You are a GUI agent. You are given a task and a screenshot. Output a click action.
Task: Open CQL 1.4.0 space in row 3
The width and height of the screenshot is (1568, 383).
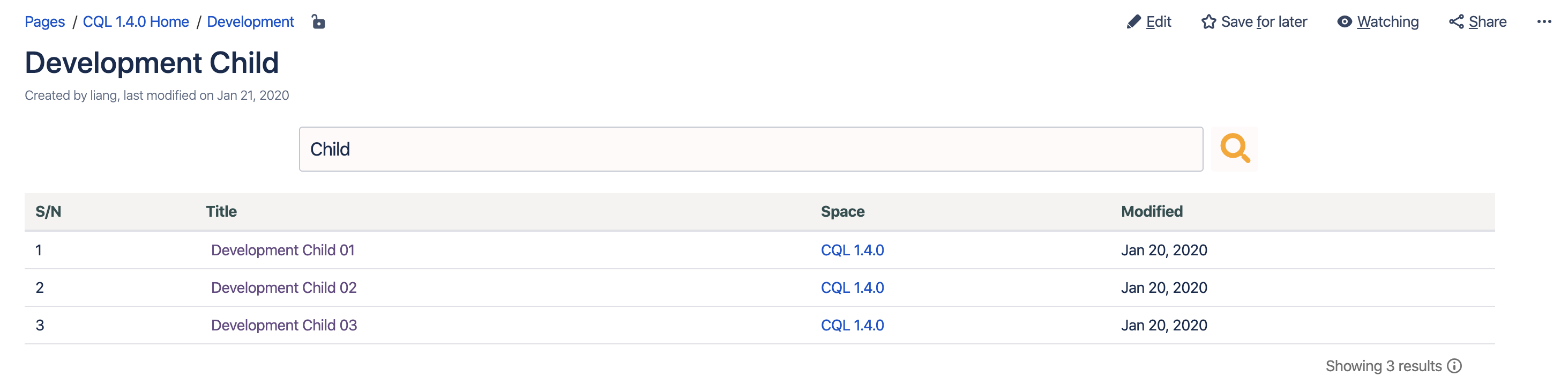point(852,325)
